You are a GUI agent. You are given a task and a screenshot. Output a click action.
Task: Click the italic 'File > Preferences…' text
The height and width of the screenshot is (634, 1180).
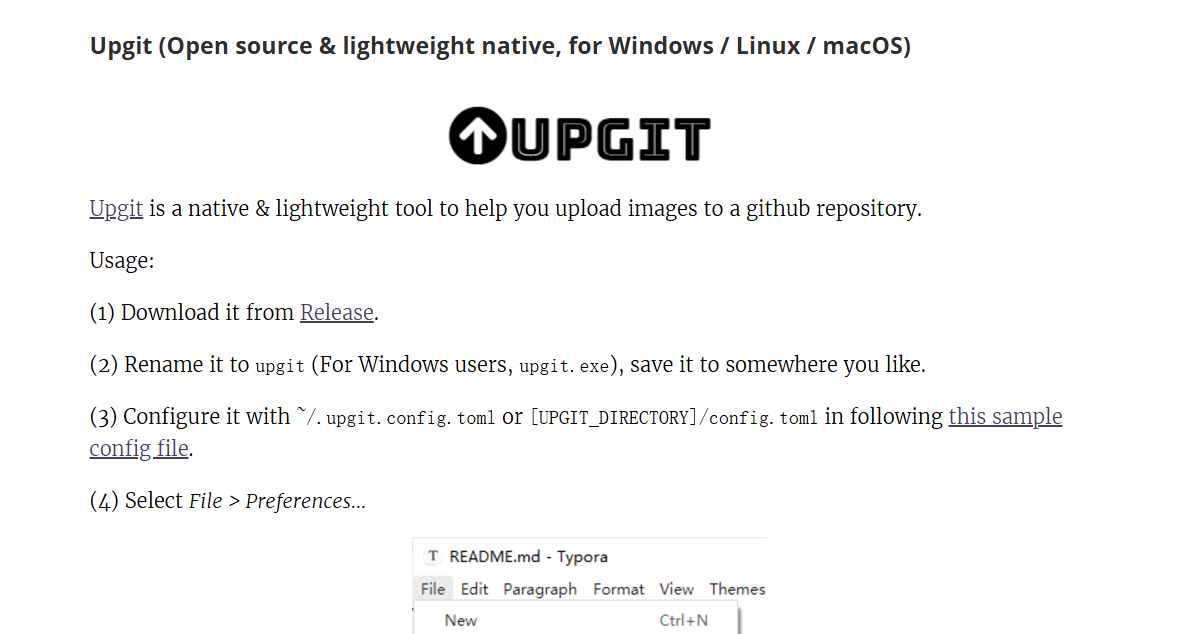(277, 501)
